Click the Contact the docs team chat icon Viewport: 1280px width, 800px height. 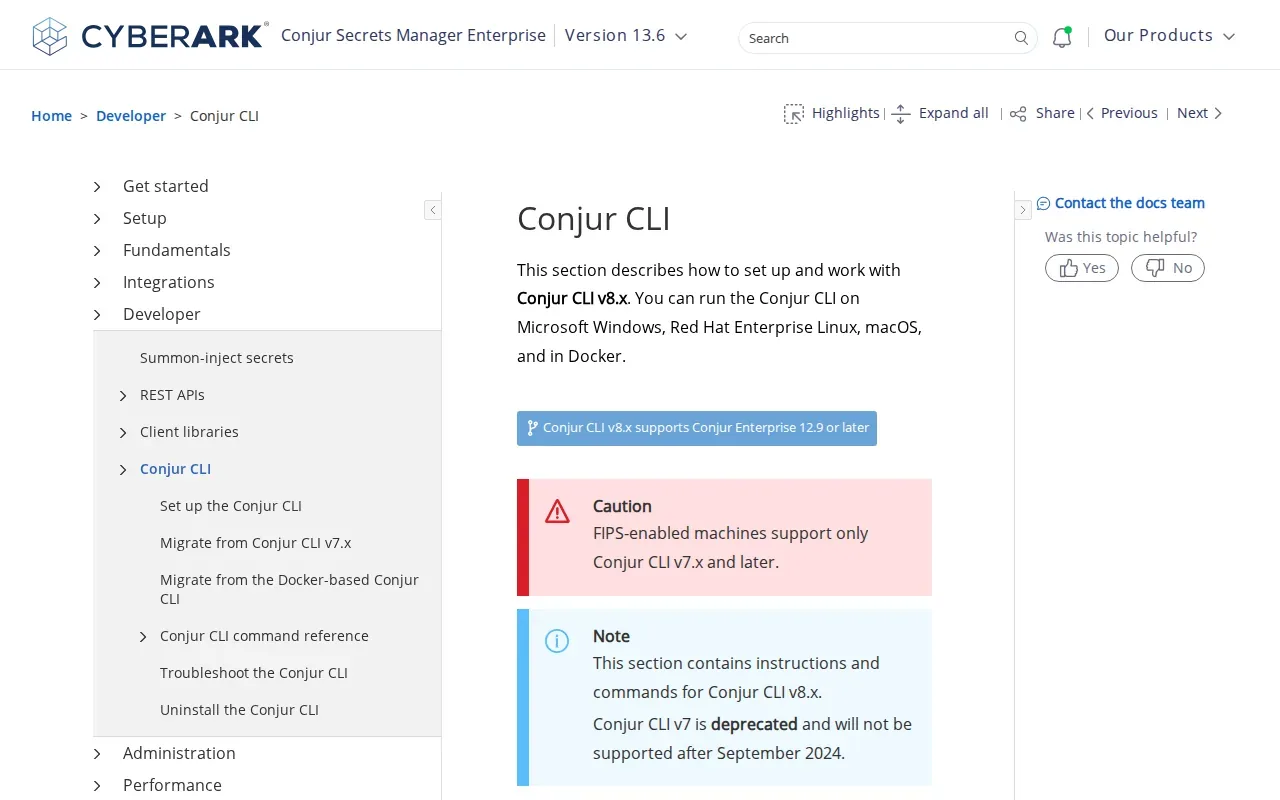(x=1043, y=203)
